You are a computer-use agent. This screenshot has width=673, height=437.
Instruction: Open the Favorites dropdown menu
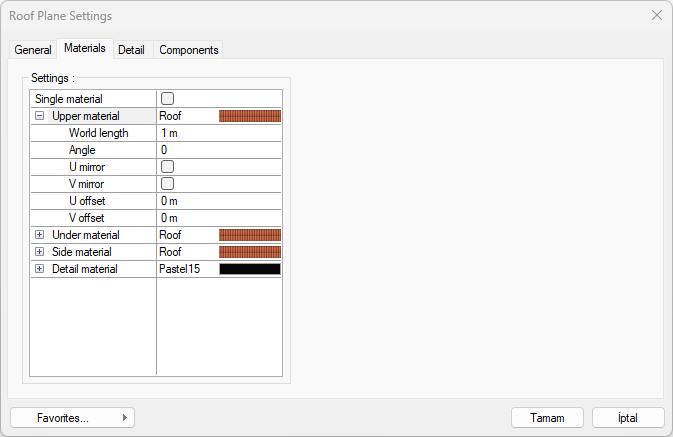click(x=72, y=418)
